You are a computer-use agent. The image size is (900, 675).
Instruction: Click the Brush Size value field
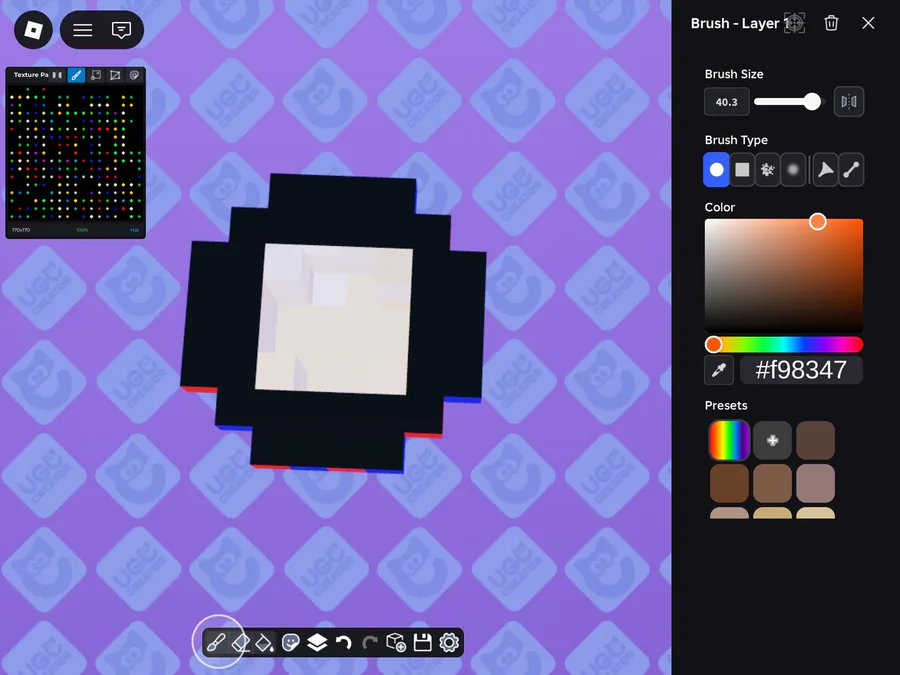pos(727,102)
